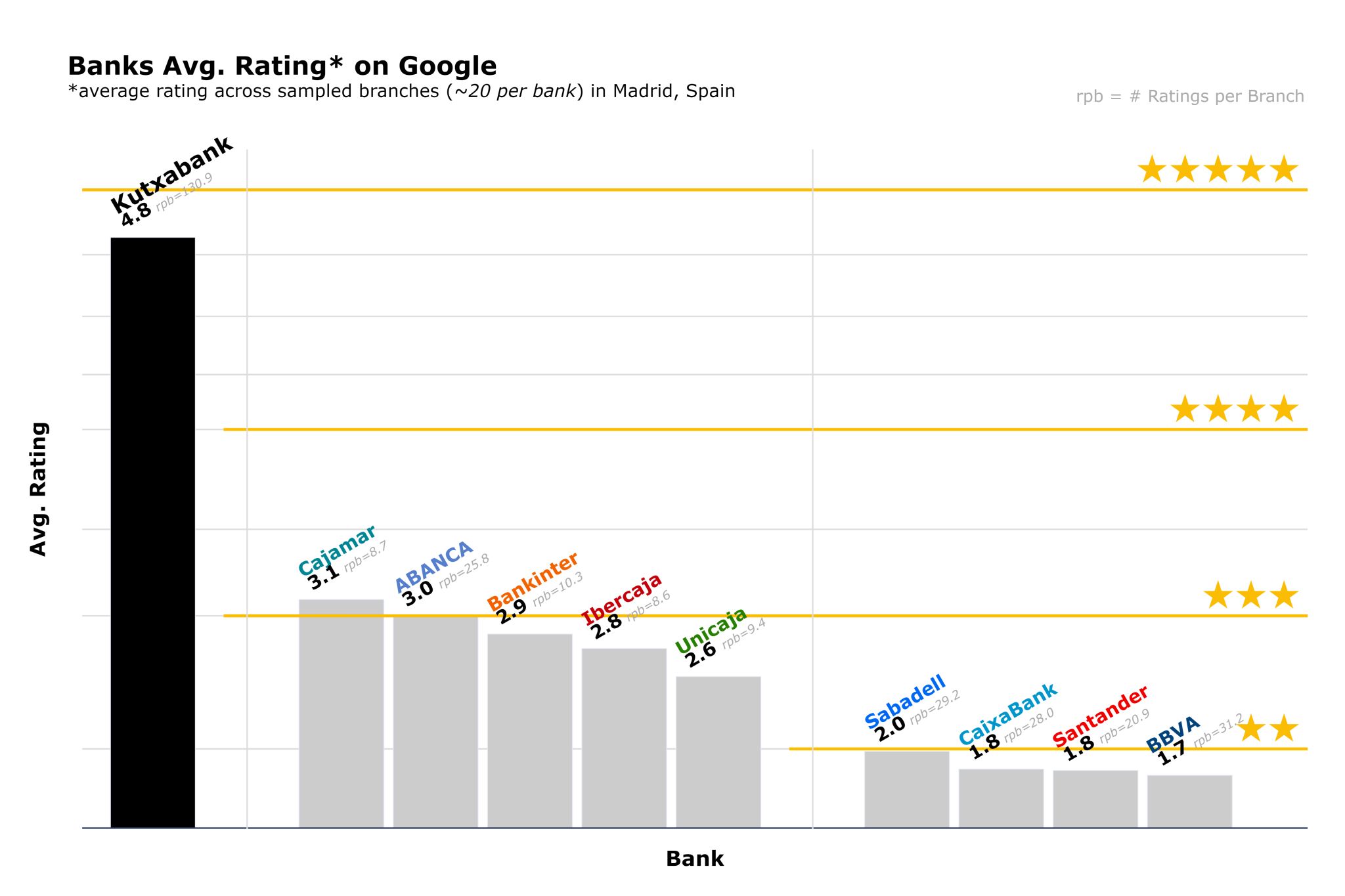Click the BBVA bar
Screen dimensions: 1345x896
(1189, 801)
